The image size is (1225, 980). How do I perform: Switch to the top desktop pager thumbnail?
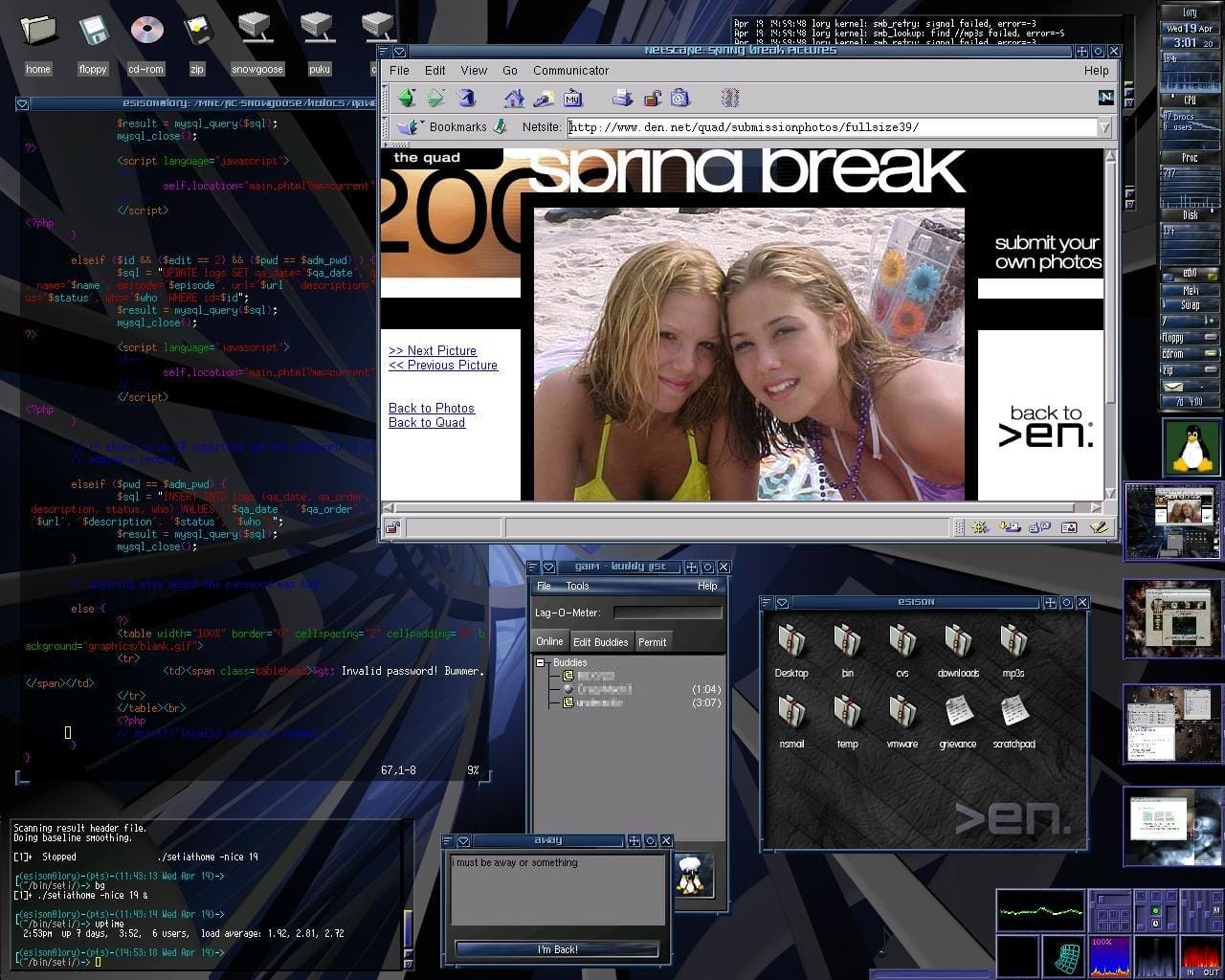1173,522
